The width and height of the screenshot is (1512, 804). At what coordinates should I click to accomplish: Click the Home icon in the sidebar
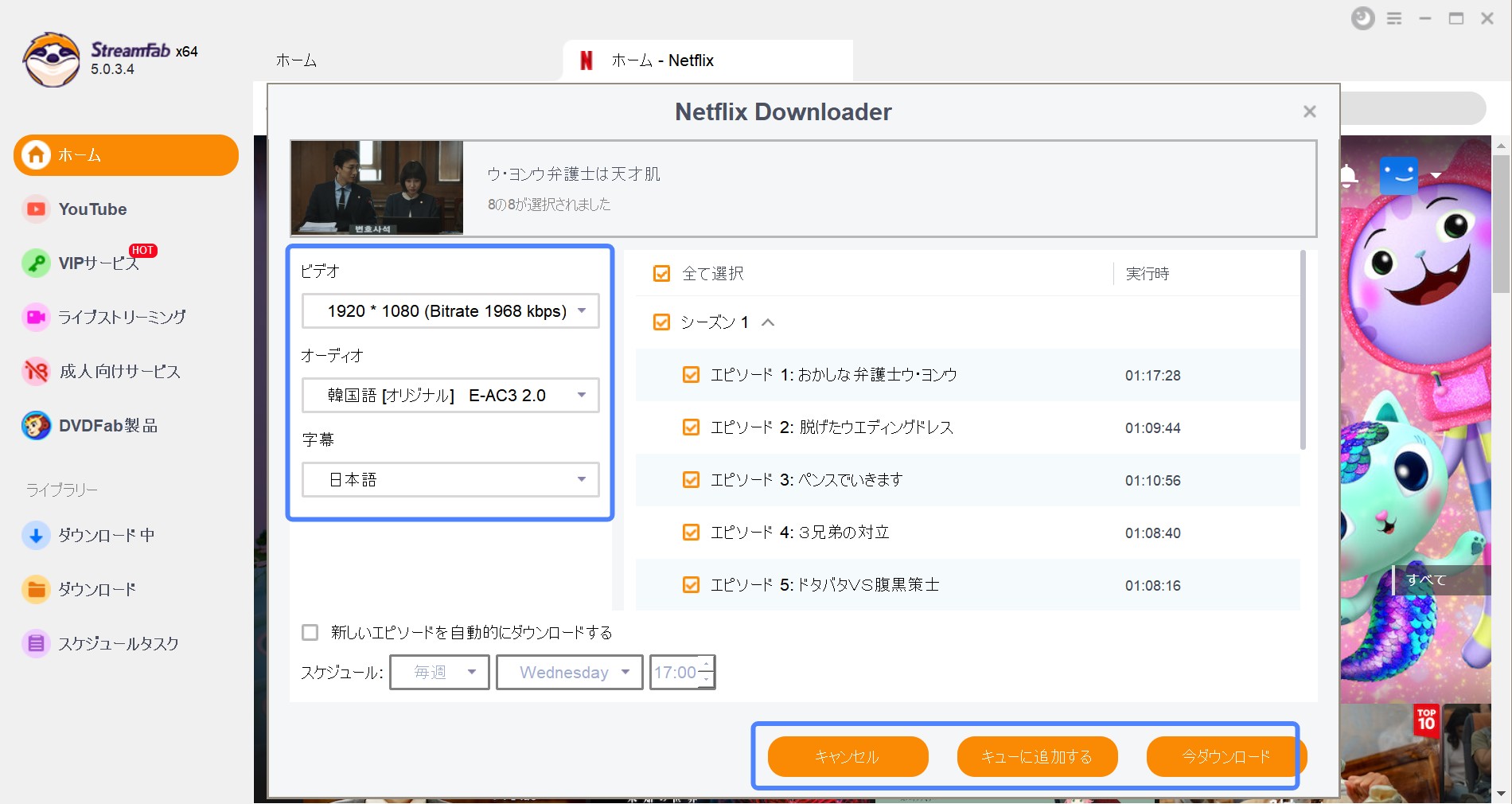pyautogui.click(x=36, y=154)
